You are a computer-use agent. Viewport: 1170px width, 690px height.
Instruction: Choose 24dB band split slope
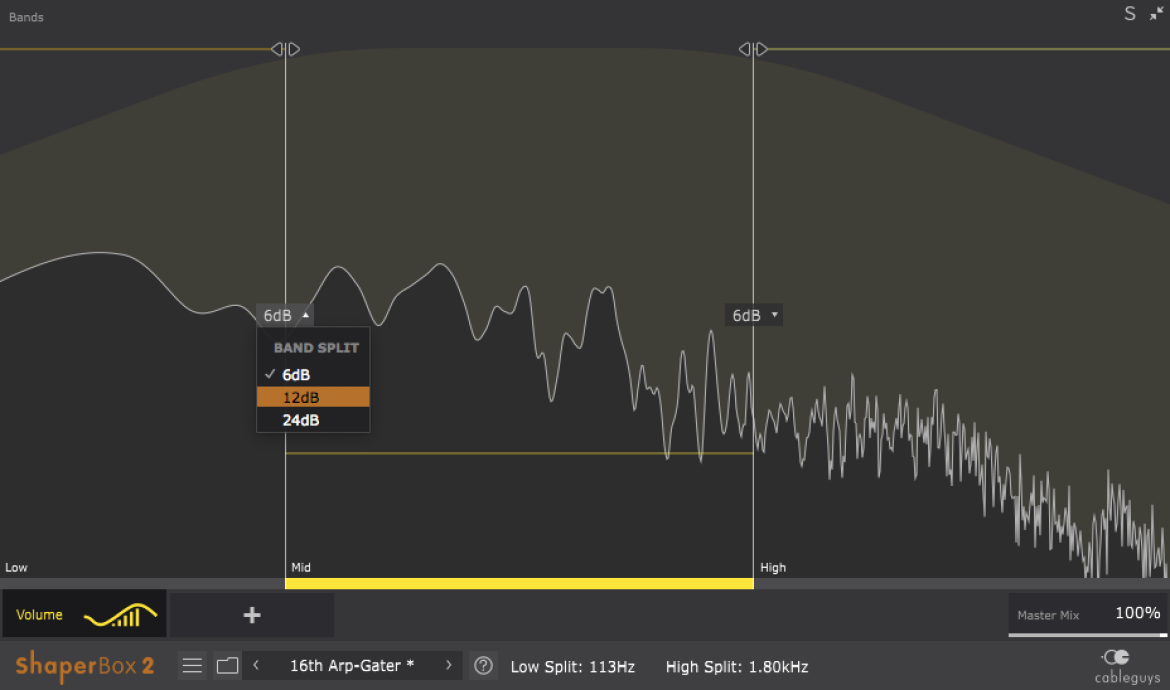tap(313, 420)
